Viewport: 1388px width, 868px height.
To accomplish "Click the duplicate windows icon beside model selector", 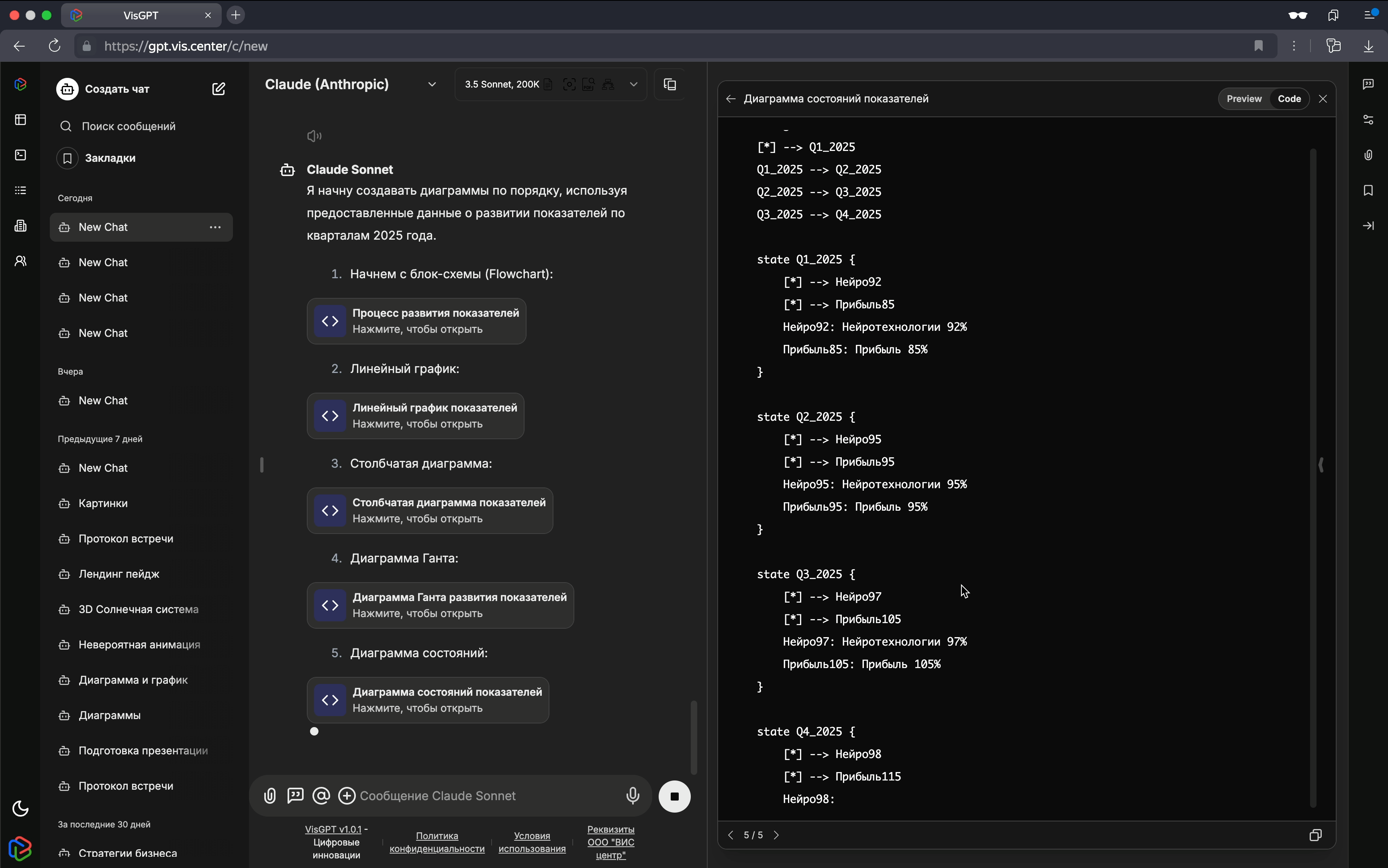I will 670,84.
